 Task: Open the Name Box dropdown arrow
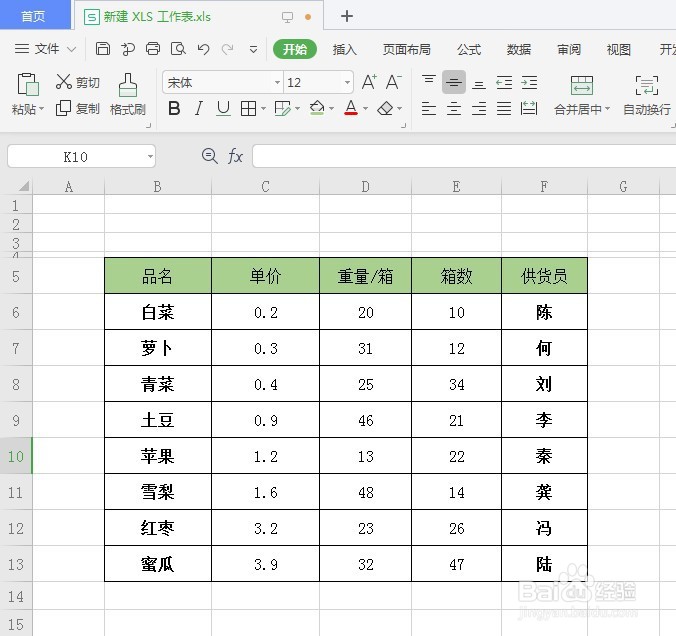(150, 156)
